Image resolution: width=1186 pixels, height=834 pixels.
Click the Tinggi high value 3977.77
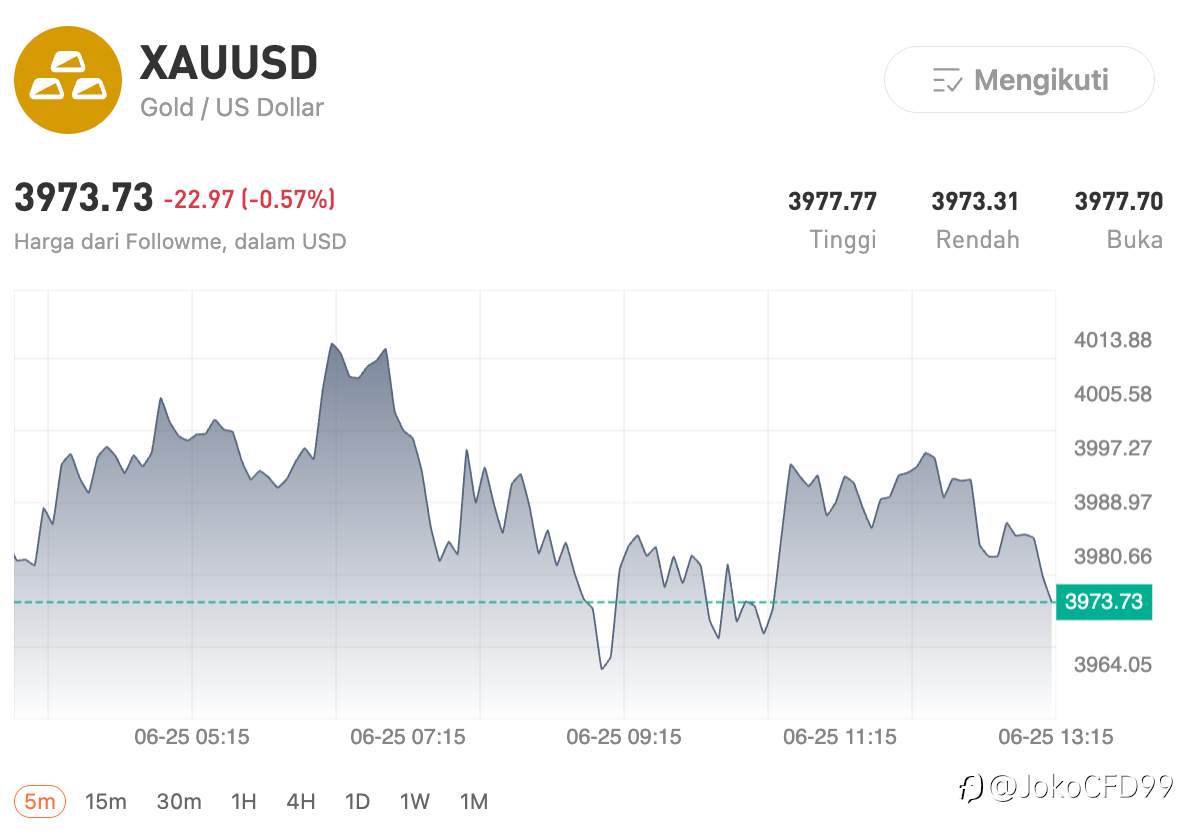(832, 201)
